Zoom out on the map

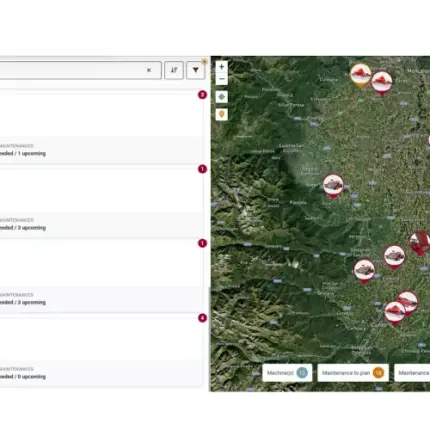(222, 79)
